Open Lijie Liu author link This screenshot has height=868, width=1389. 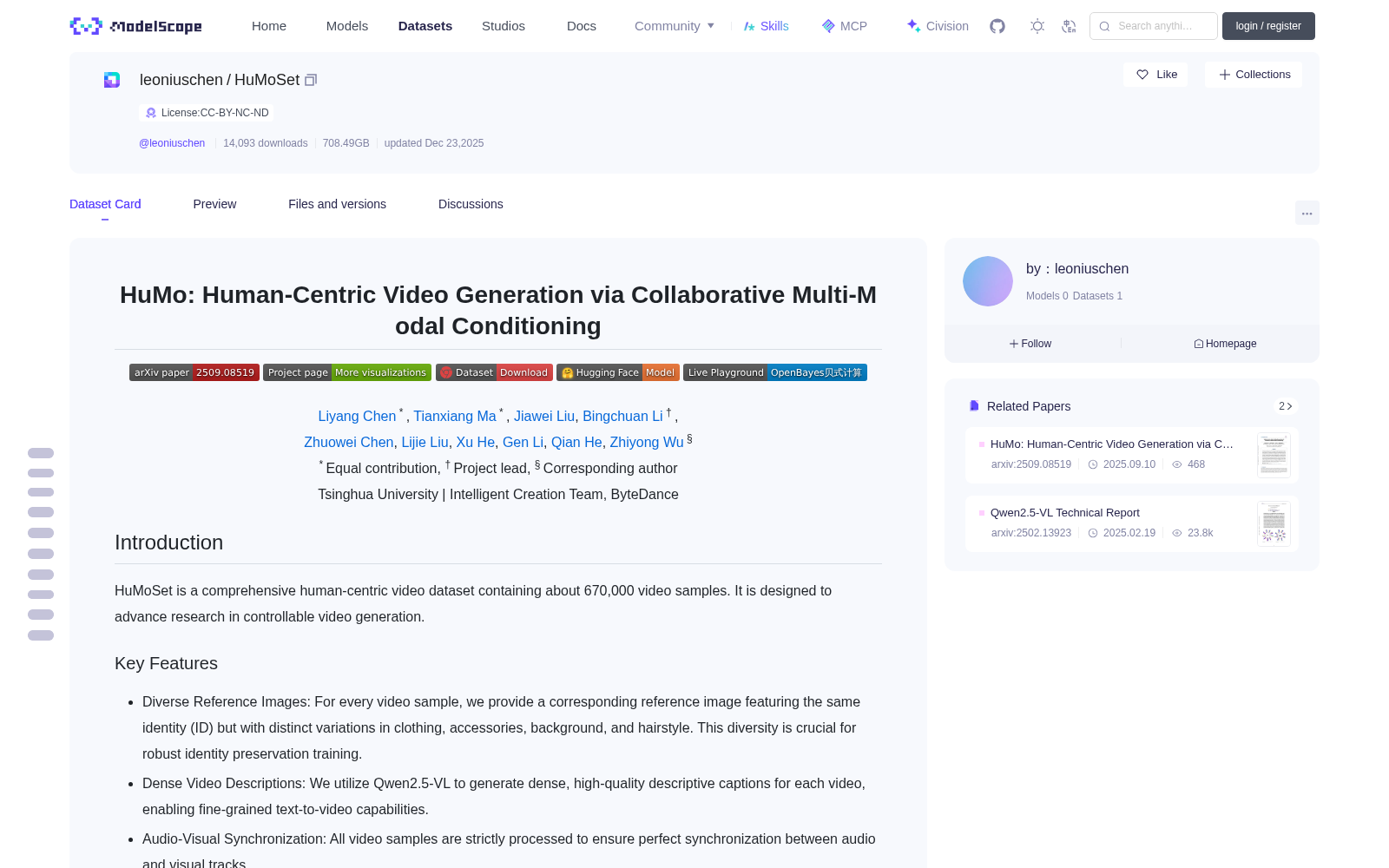[x=425, y=443]
